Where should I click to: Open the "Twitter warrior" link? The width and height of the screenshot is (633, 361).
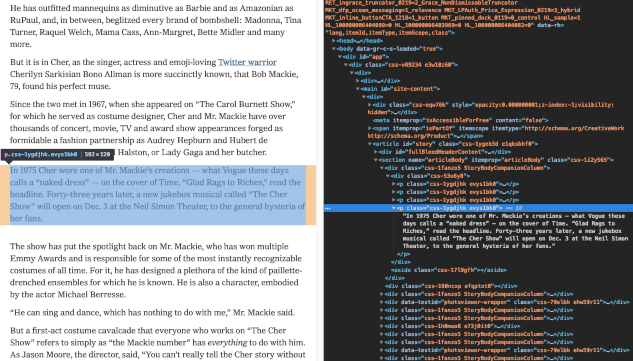tap(247, 62)
